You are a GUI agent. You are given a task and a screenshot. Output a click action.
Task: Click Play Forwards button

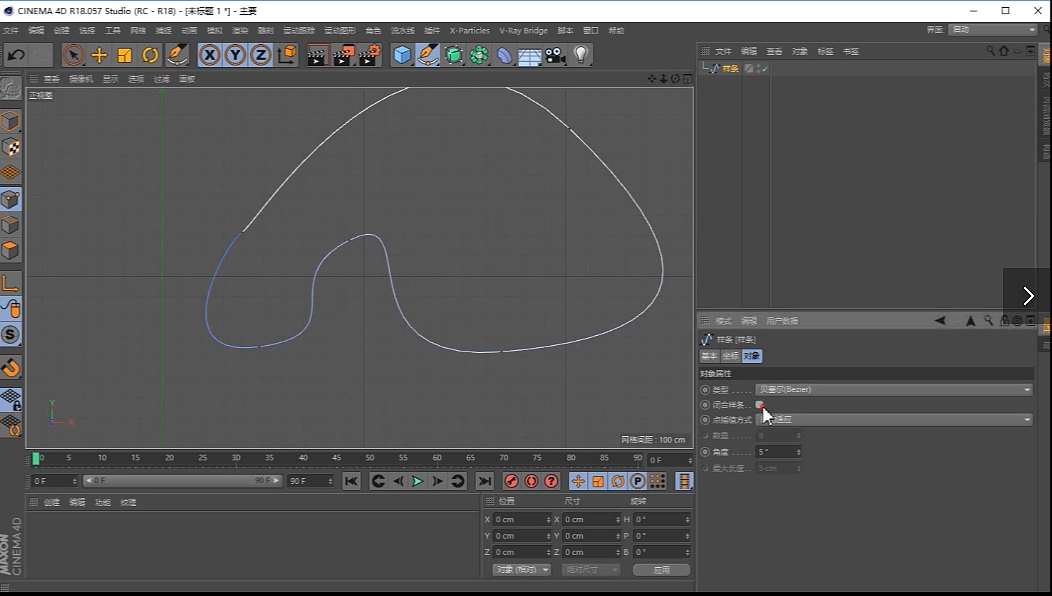tap(417, 481)
